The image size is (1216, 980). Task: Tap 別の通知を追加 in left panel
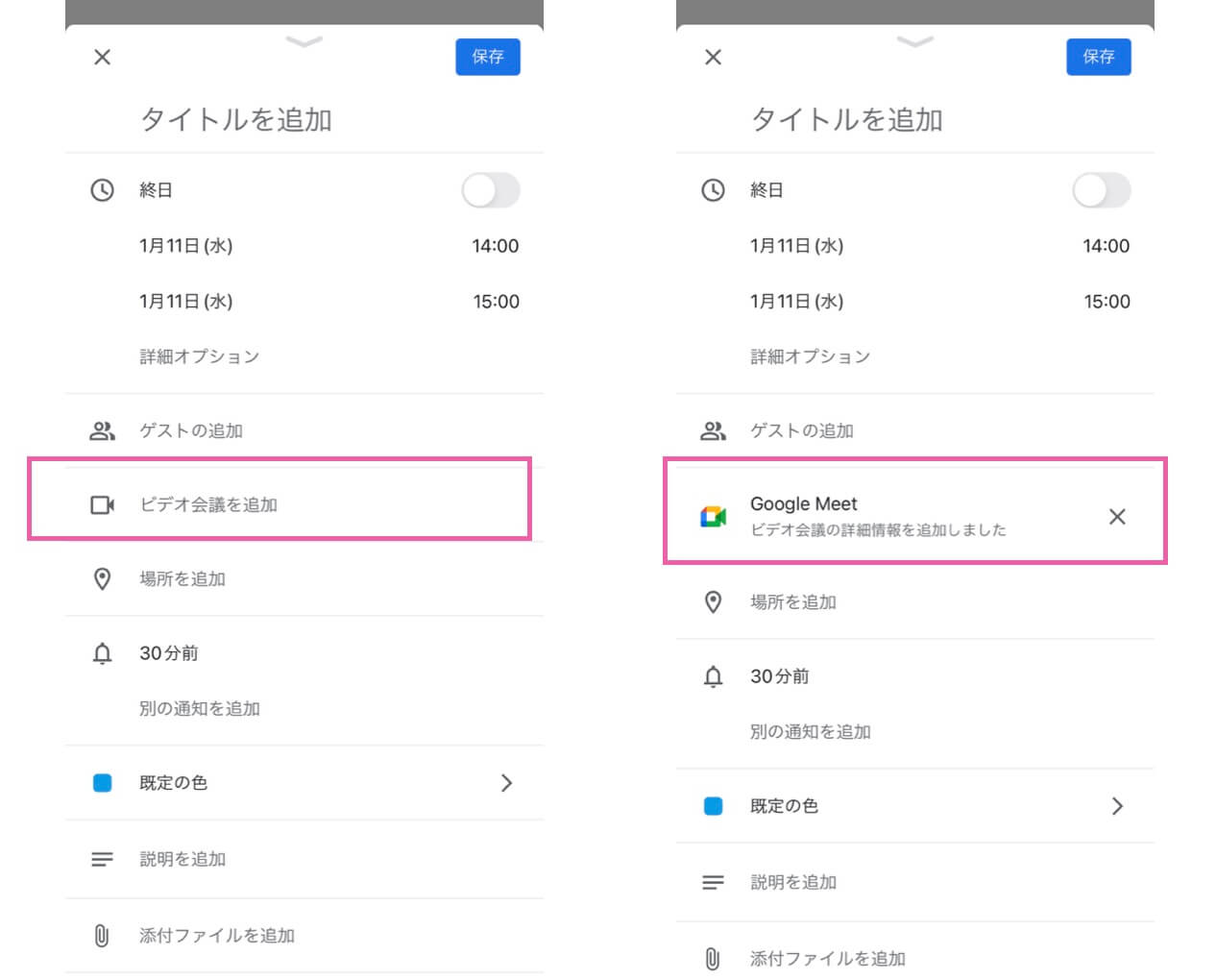coord(200,708)
